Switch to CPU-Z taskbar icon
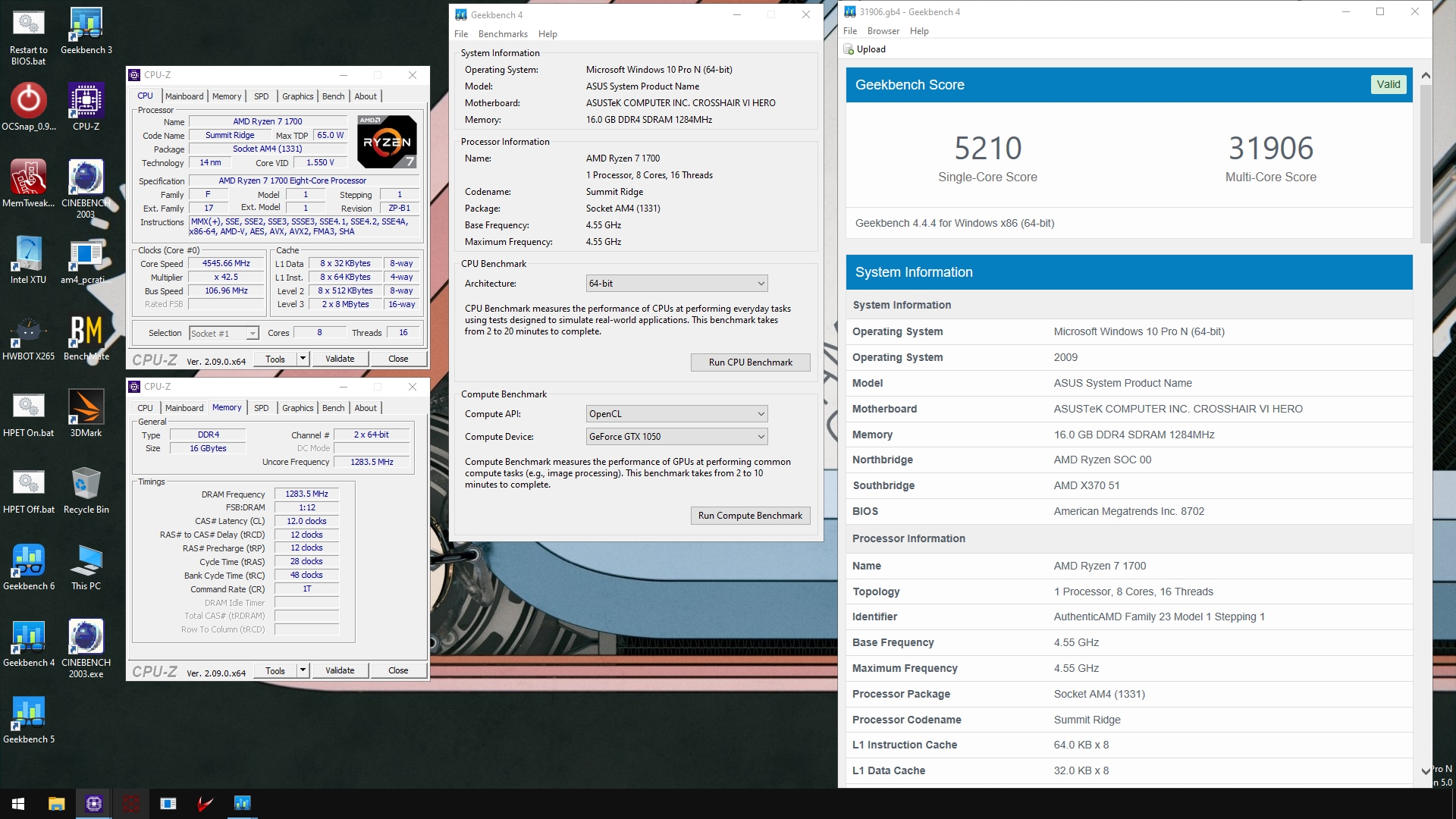 pyautogui.click(x=94, y=804)
